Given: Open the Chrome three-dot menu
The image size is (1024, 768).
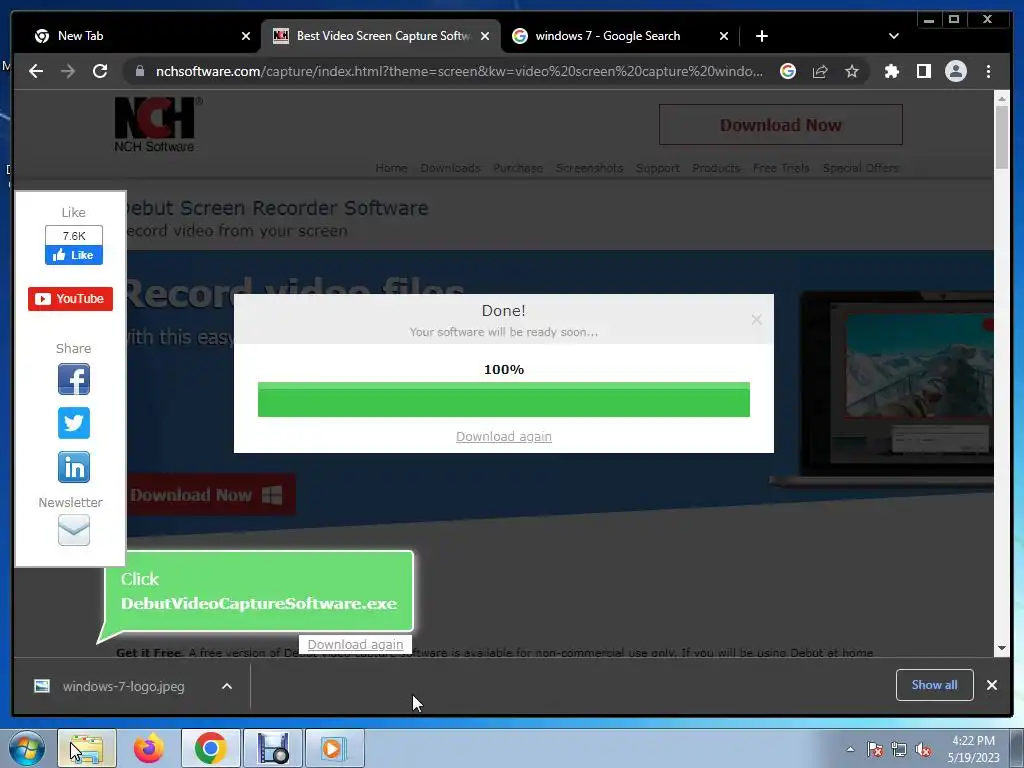Looking at the screenshot, I should (988, 71).
